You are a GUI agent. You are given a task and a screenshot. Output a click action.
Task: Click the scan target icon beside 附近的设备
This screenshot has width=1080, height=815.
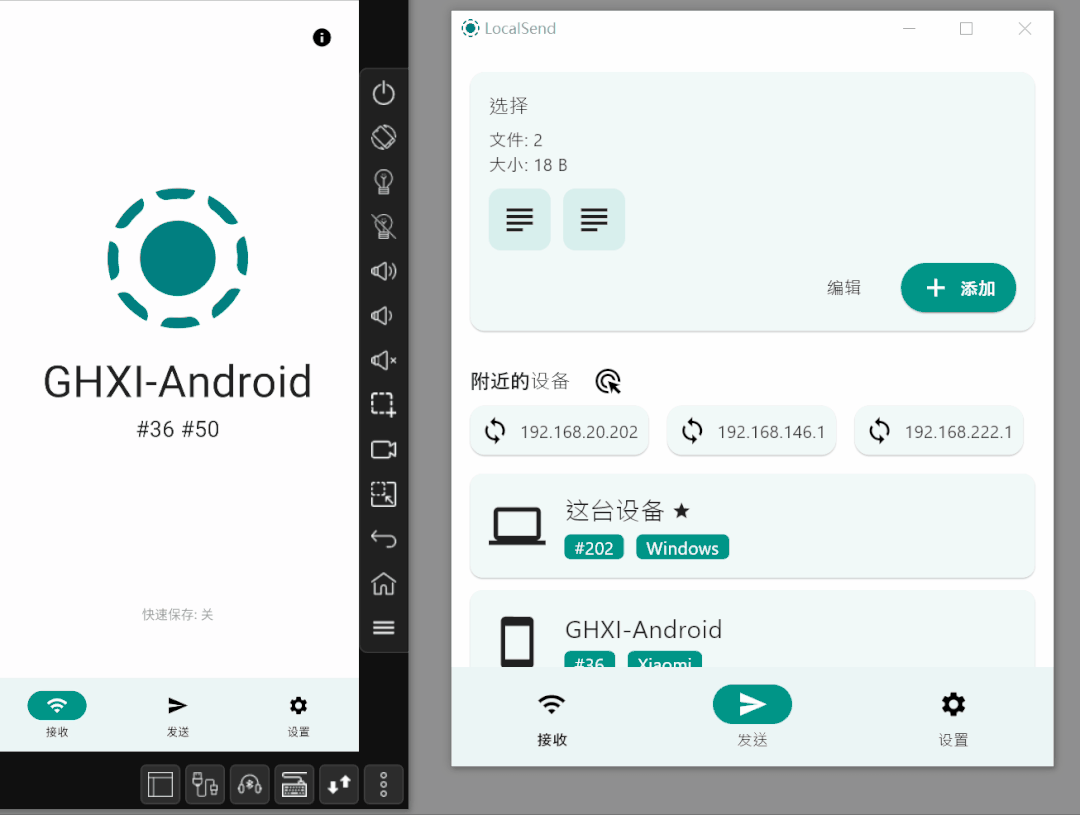point(608,382)
